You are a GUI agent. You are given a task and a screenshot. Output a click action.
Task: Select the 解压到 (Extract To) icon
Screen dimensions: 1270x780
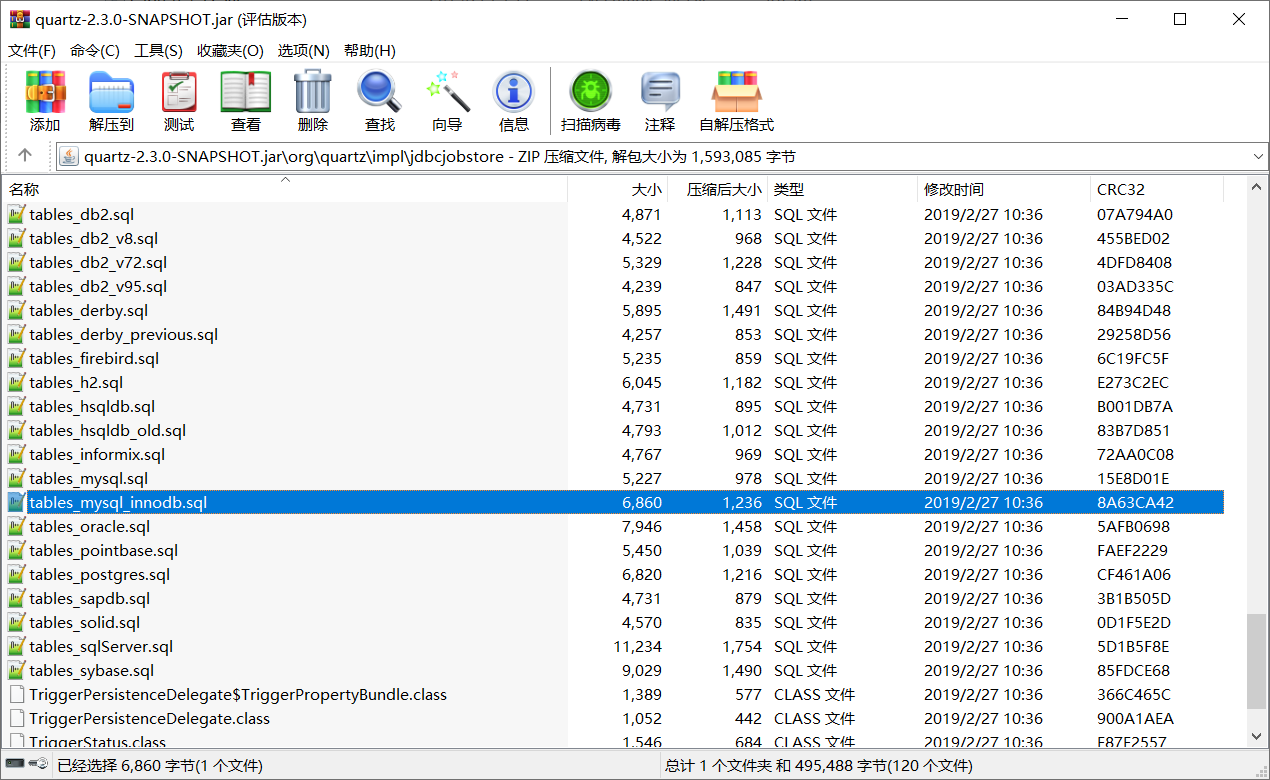click(111, 100)
